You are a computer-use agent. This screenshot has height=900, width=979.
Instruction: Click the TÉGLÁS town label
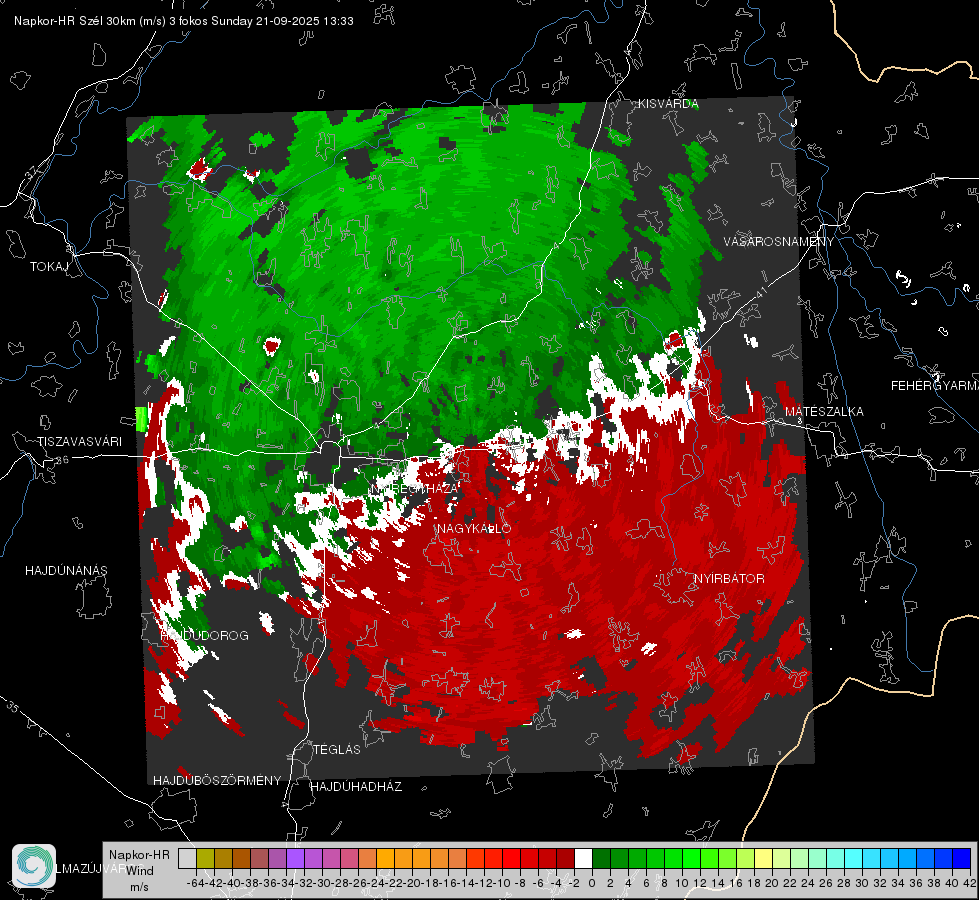(337, 749)
